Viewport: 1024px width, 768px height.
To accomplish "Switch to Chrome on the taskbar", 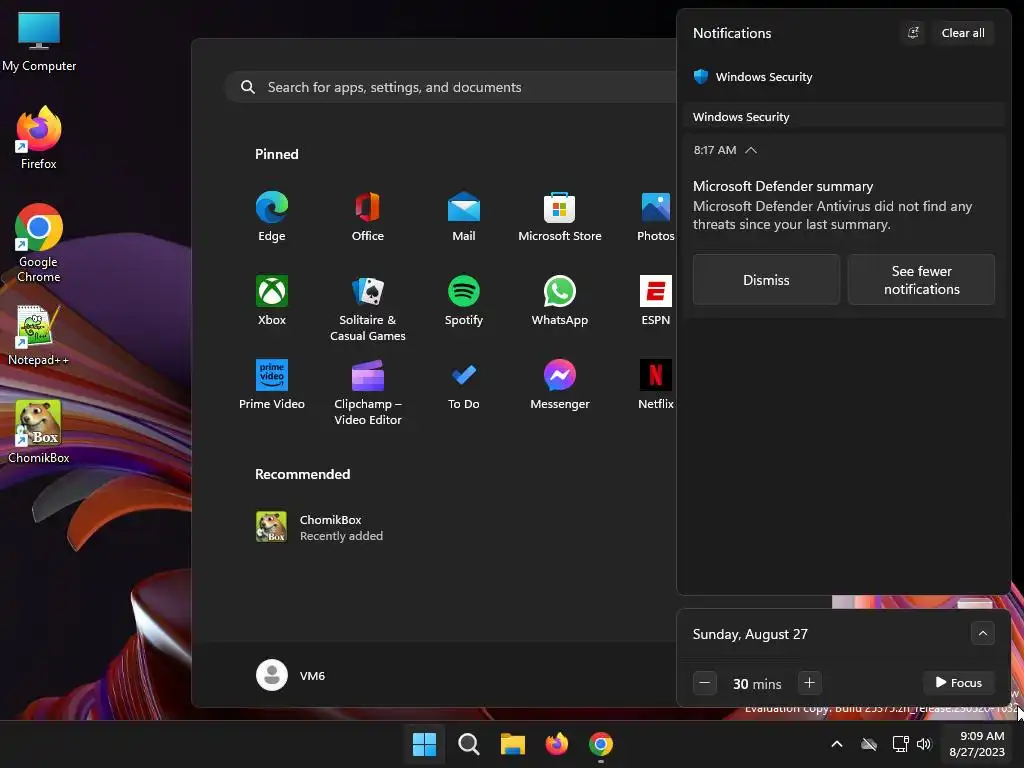I will [601, 744].
